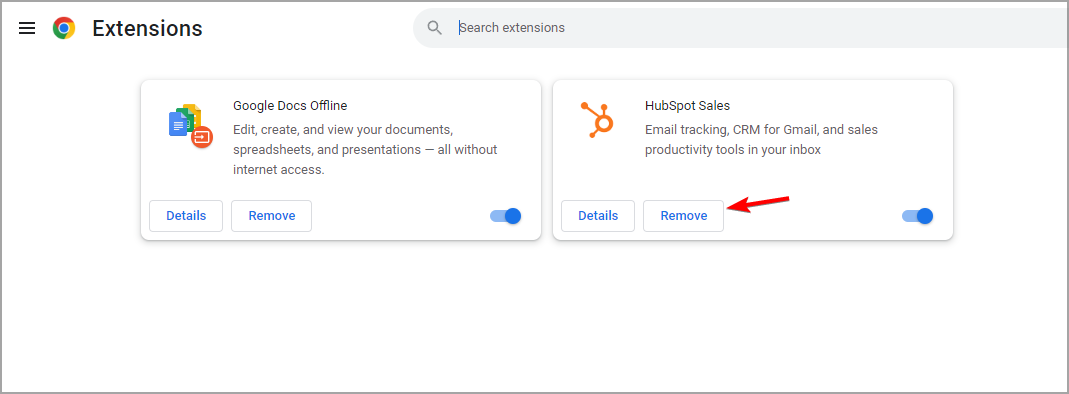Viewport: 1069px width, 394px height.
Task: Remove the Google Docs Offline extension
Action: [271, 215]
